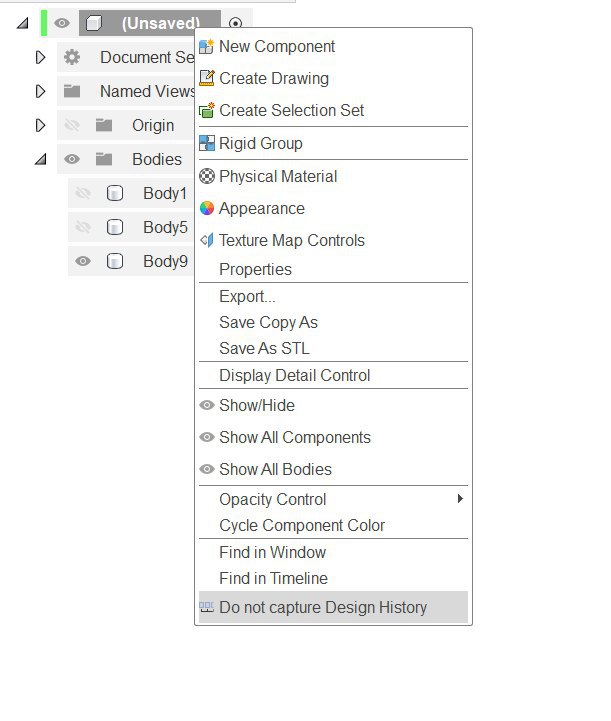Select the (Unsaved) root node label

pos(160,23)
